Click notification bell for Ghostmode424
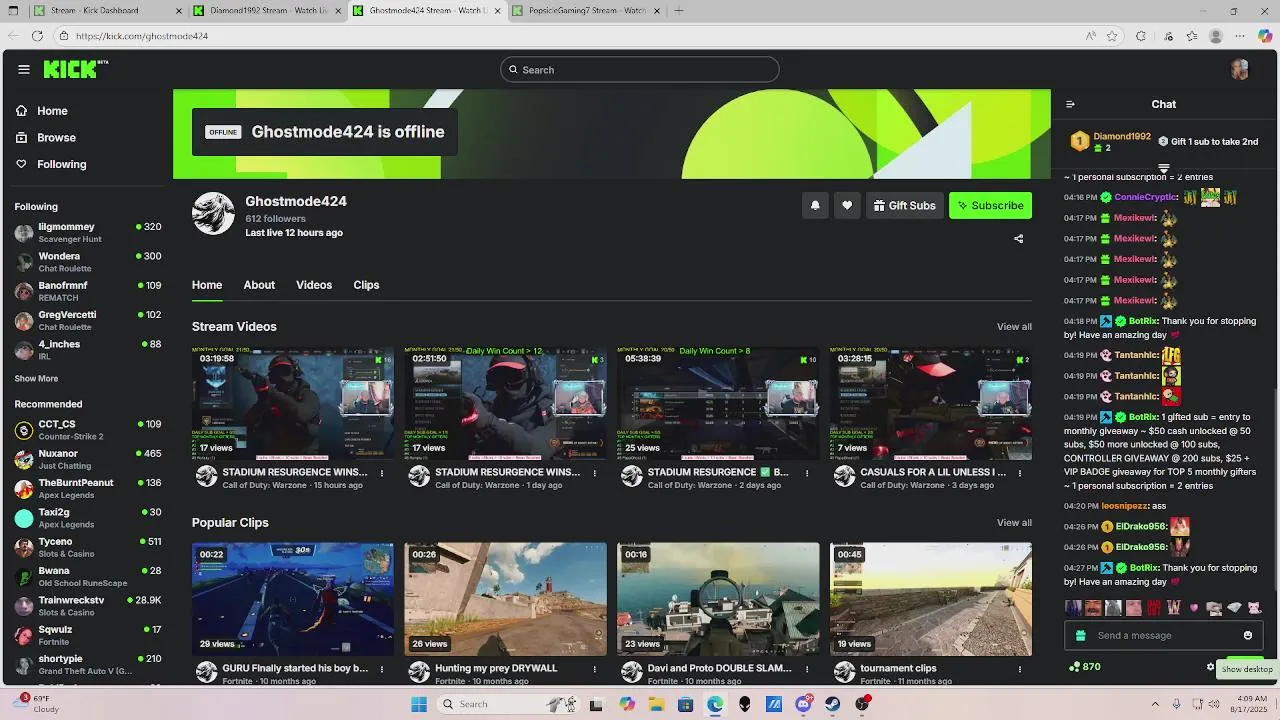This screenshot has height=720, width=1280. [815, 205]
